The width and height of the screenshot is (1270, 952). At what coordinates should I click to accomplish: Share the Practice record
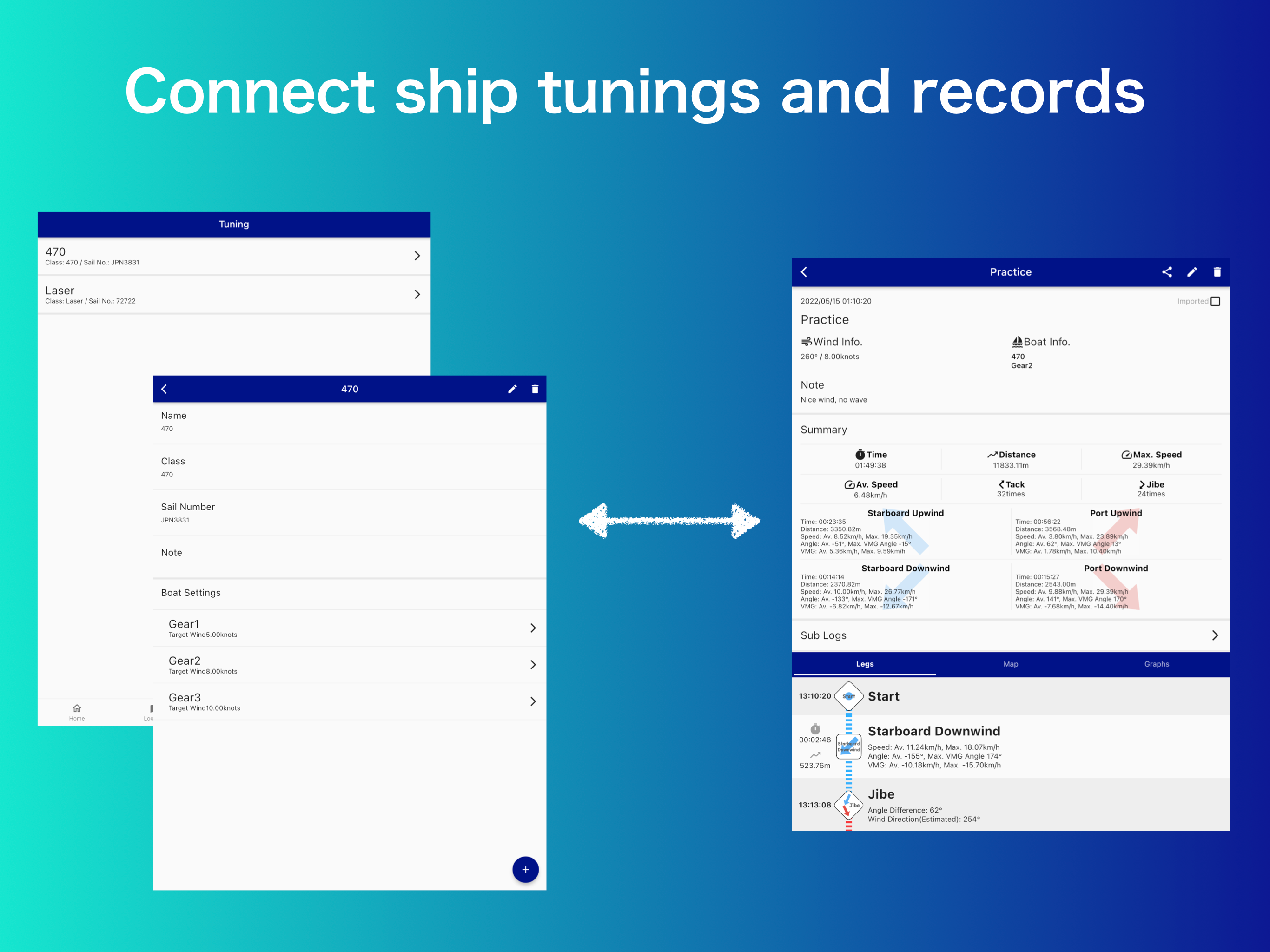pos(1167,272)
